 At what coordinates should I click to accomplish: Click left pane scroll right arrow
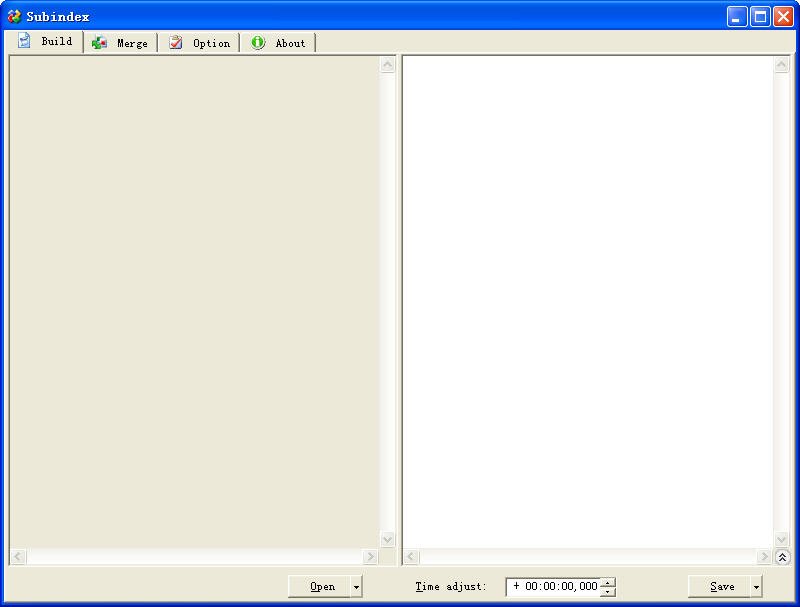(x=371, y=557)
